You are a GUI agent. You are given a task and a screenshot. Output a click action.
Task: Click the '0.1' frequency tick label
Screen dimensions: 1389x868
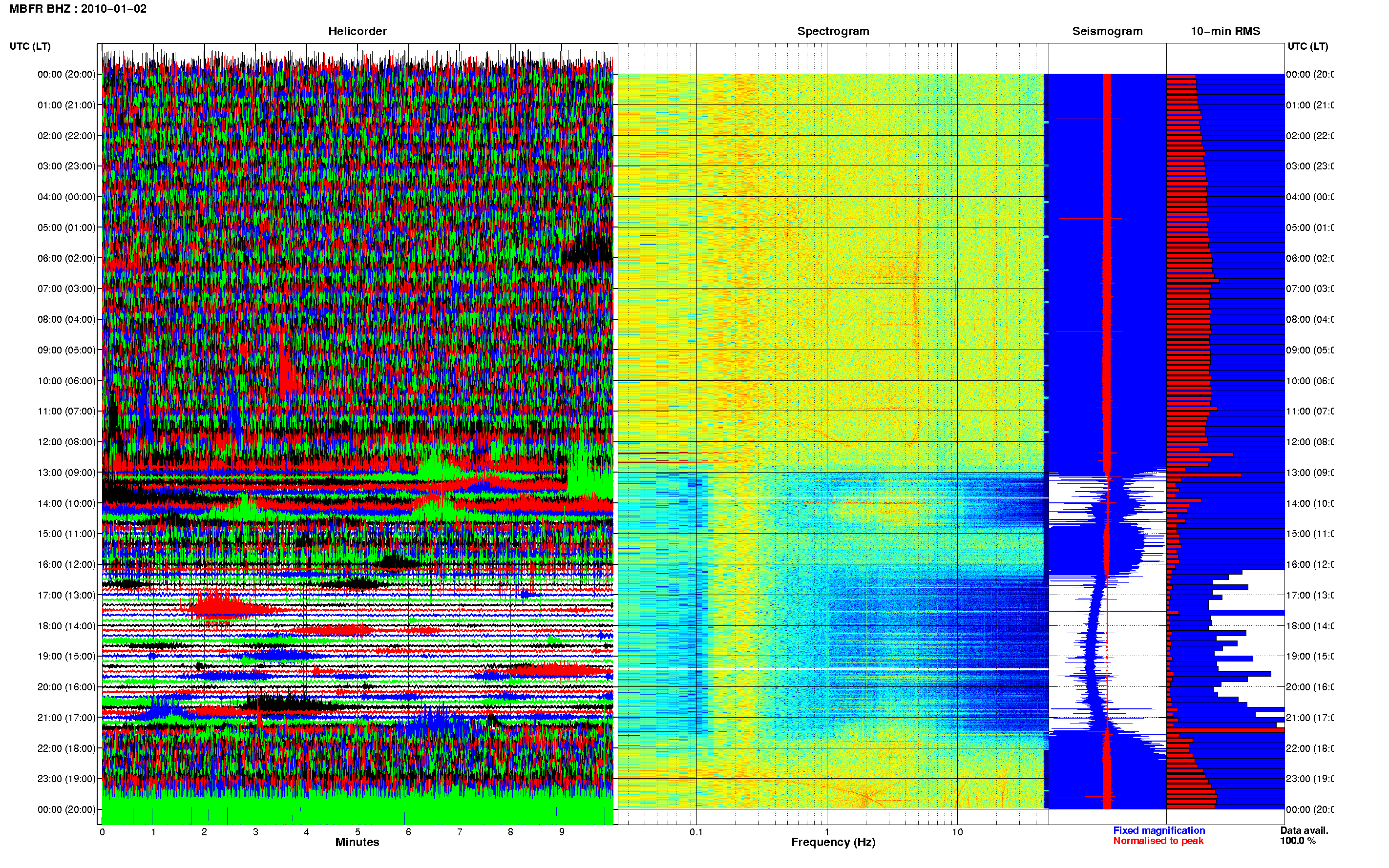[x=696, y=832]
